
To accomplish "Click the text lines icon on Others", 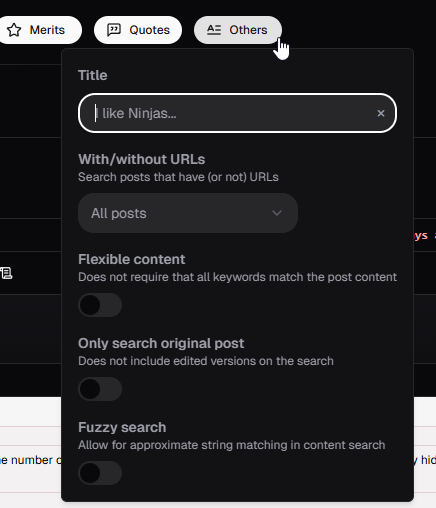I will (x=214, y=30).
